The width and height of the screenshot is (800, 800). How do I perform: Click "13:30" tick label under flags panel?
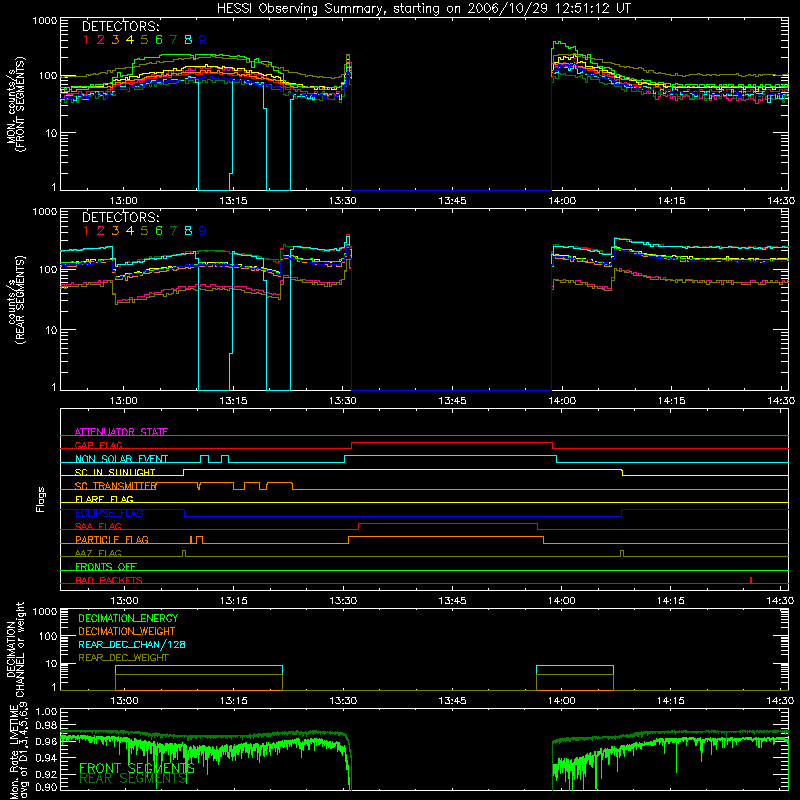click(x=343, y=601)
